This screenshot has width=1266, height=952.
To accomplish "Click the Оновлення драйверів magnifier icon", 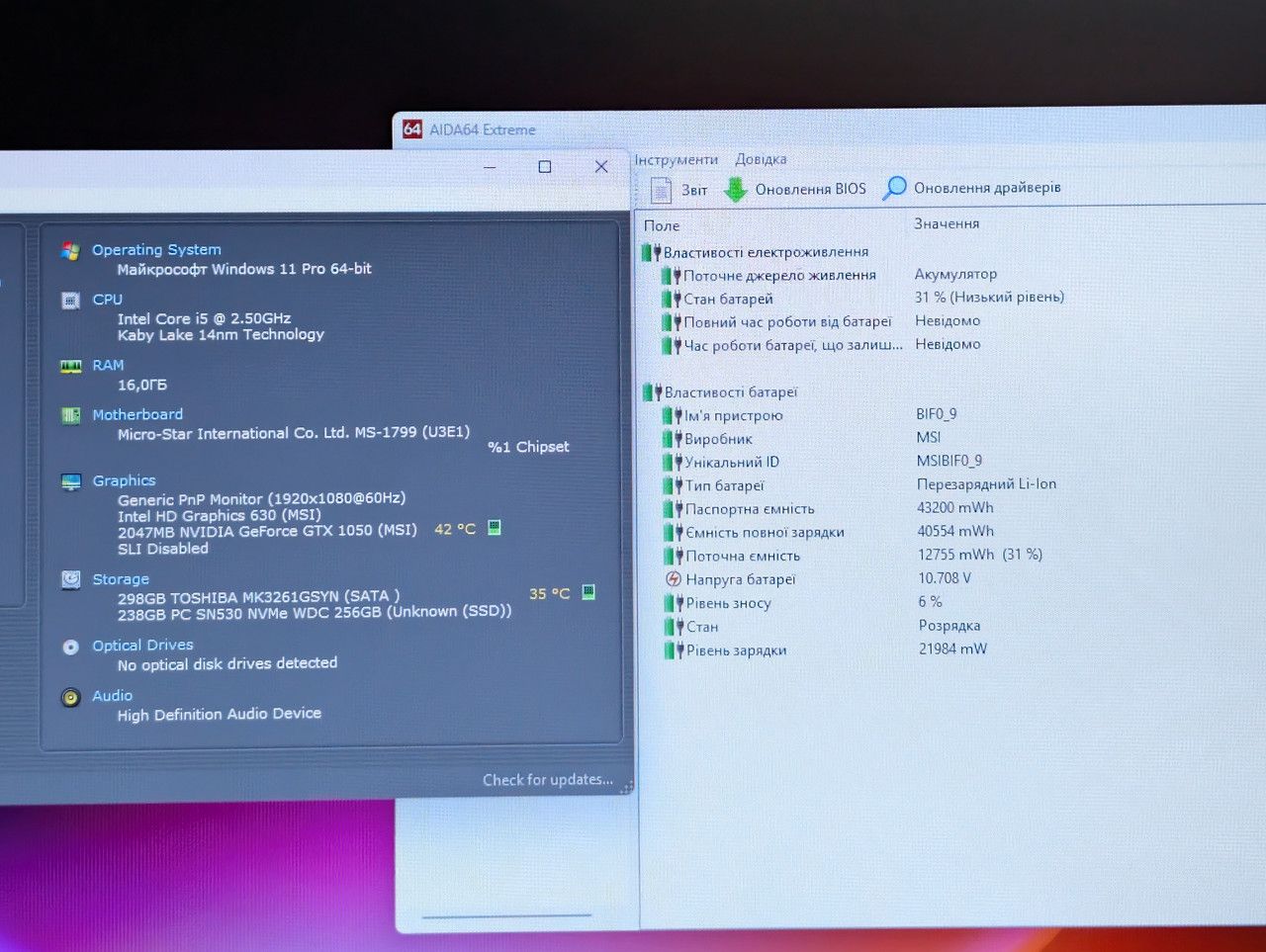I will 894,187.
